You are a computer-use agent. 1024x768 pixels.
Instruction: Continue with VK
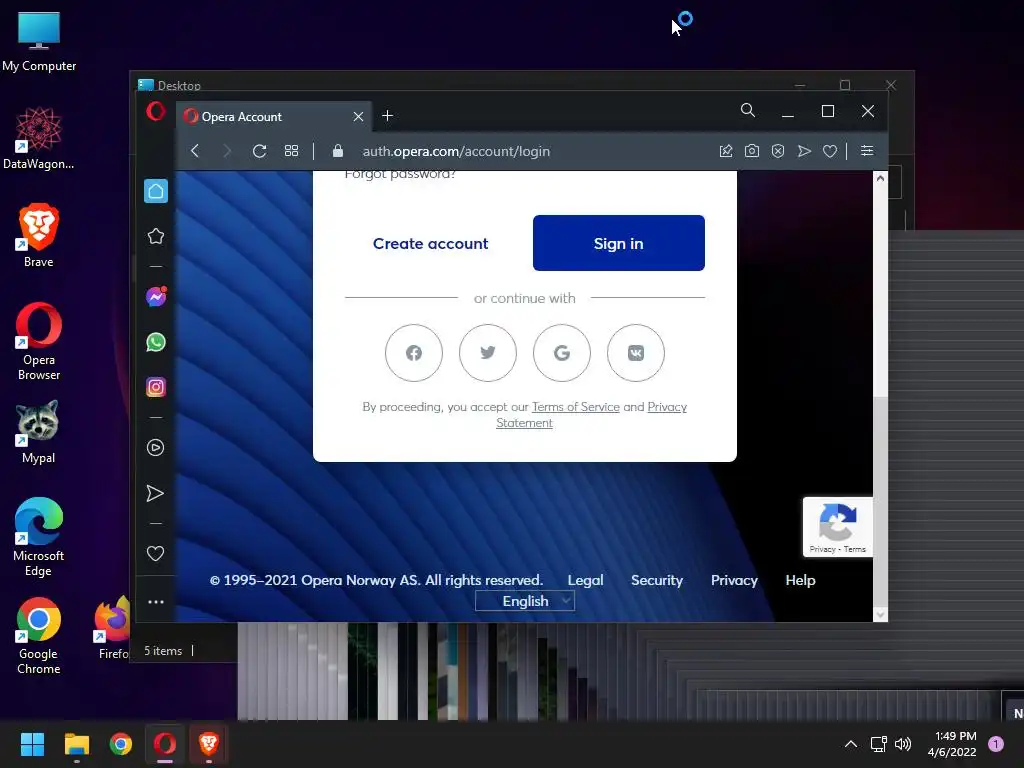[635, 353]
